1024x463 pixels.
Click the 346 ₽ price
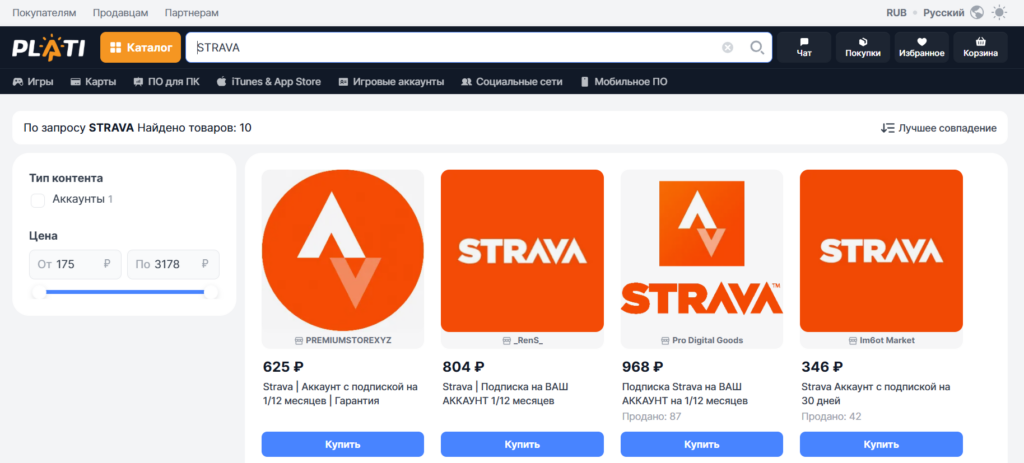(x=822, y=366)
